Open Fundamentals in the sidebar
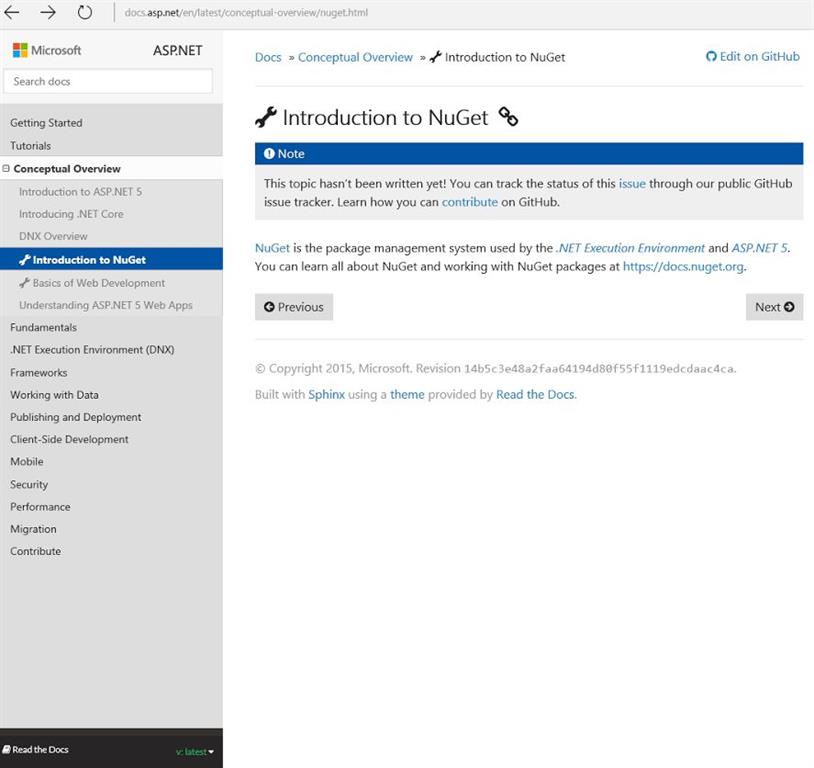The height and width of the screenshot is (768, 814). [x=44, y=328]
